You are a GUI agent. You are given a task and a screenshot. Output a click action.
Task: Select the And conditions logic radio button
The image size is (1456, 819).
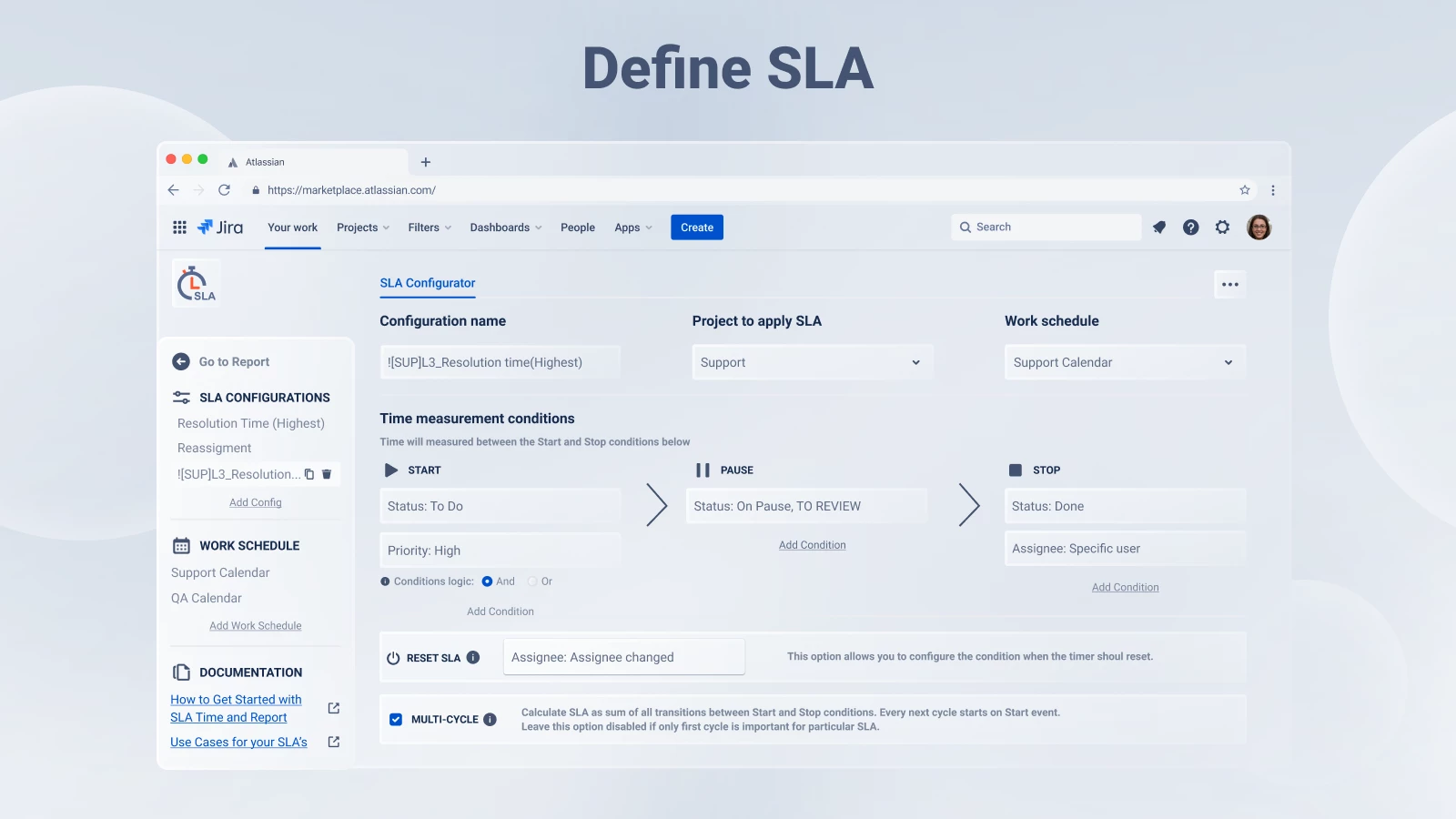pyautogui.click(x=488, y=581)
